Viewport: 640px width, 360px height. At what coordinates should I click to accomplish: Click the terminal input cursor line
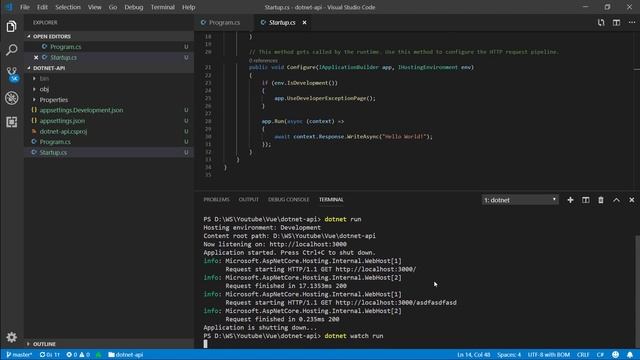205,344
